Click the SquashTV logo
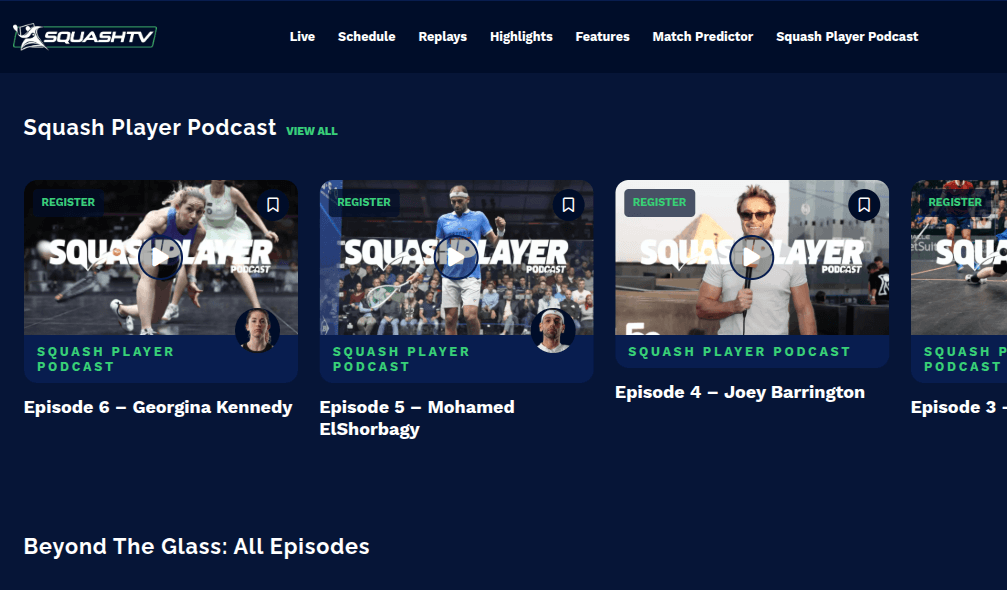 click(84, 37)
